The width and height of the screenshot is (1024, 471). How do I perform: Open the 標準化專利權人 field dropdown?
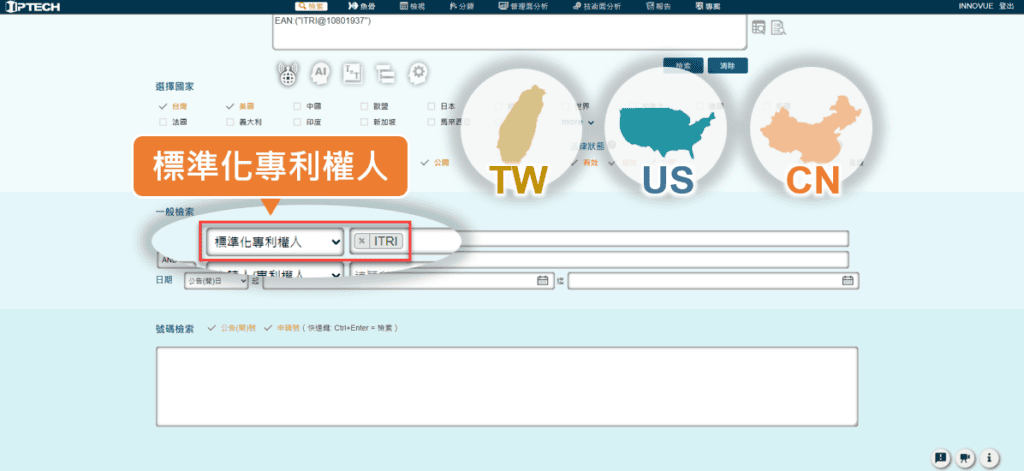(274, 241)
